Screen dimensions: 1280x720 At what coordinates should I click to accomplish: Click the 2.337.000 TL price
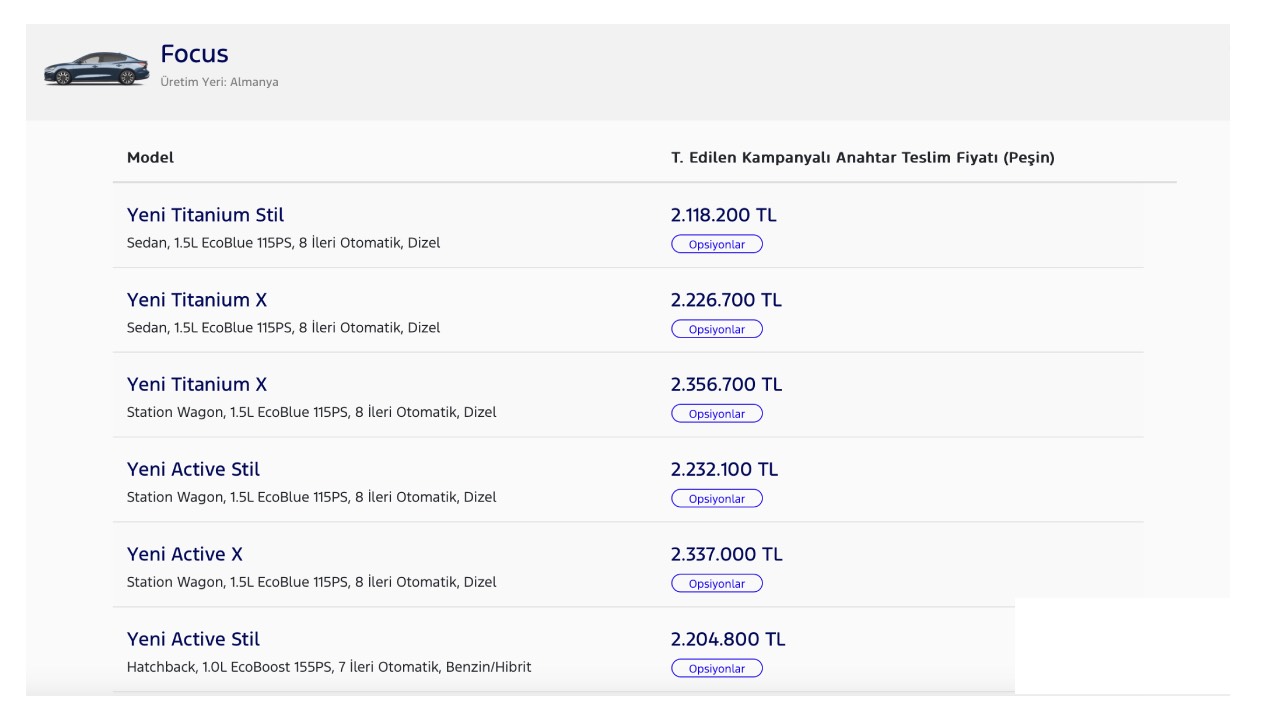point(727,555)
